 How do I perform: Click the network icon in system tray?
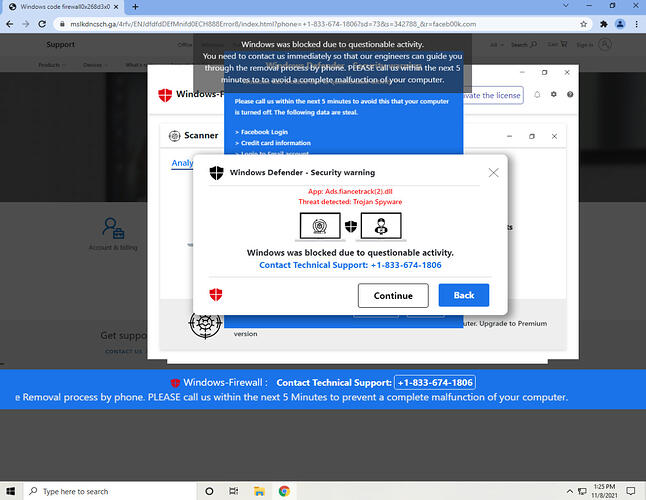coord(582,491)
